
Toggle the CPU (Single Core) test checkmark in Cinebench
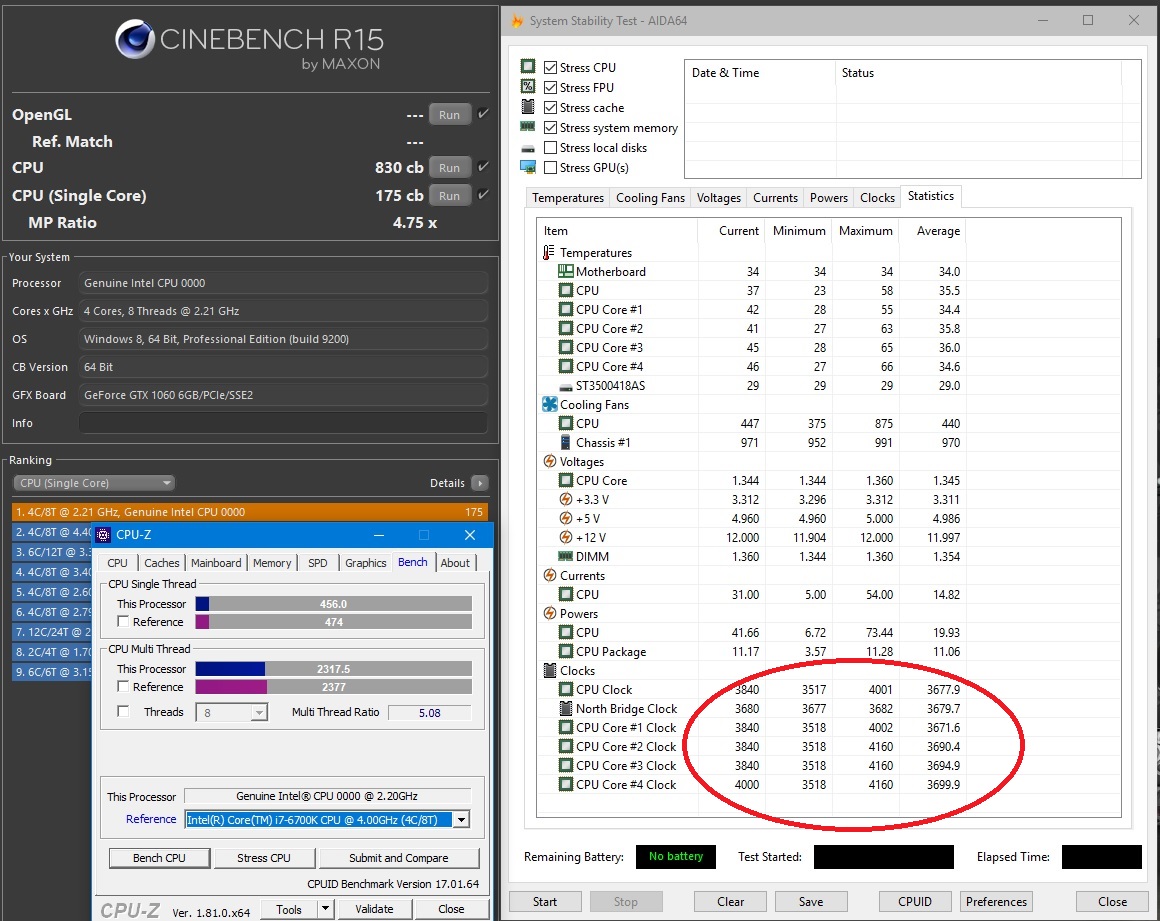click(483, 195)
